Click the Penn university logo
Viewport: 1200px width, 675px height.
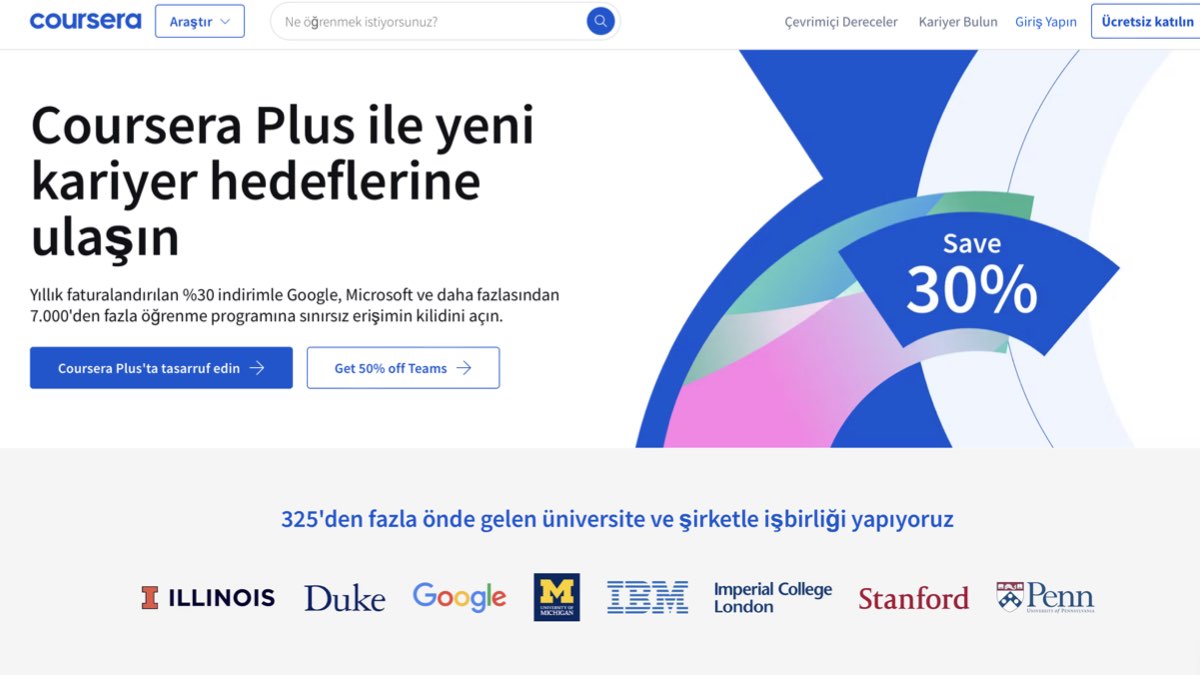1045,597
